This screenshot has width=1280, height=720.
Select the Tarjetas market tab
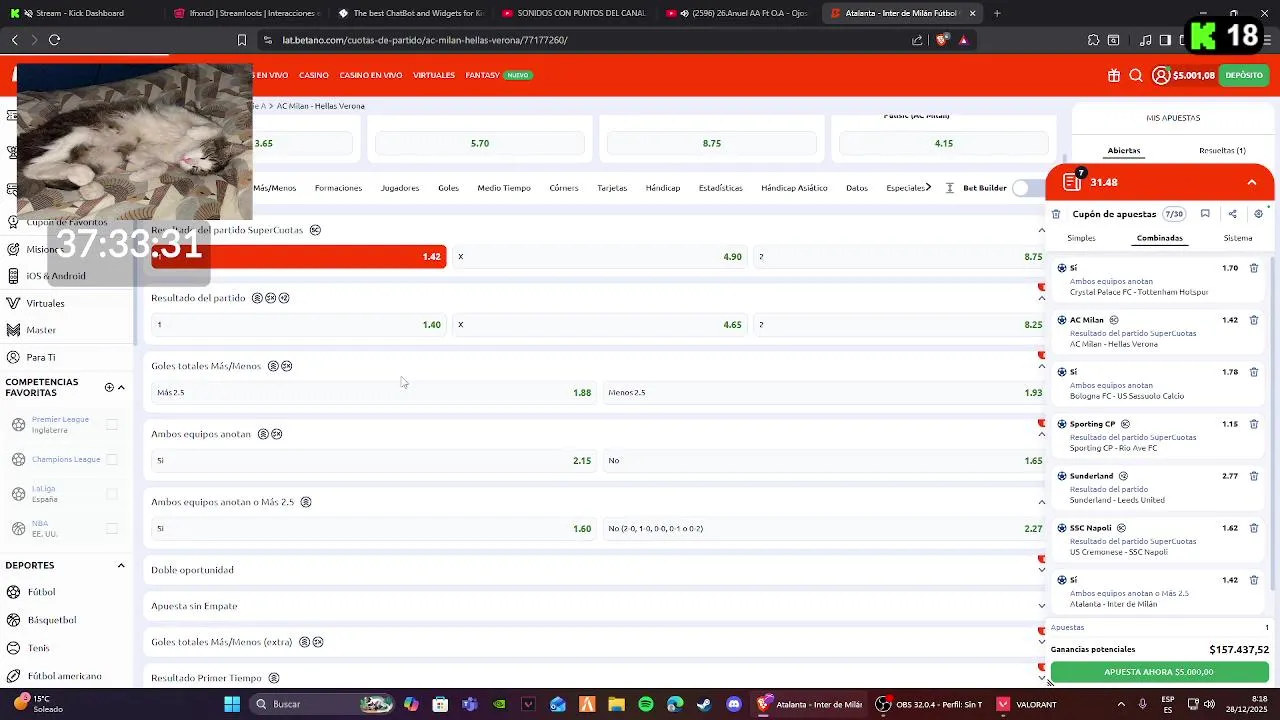612,188
